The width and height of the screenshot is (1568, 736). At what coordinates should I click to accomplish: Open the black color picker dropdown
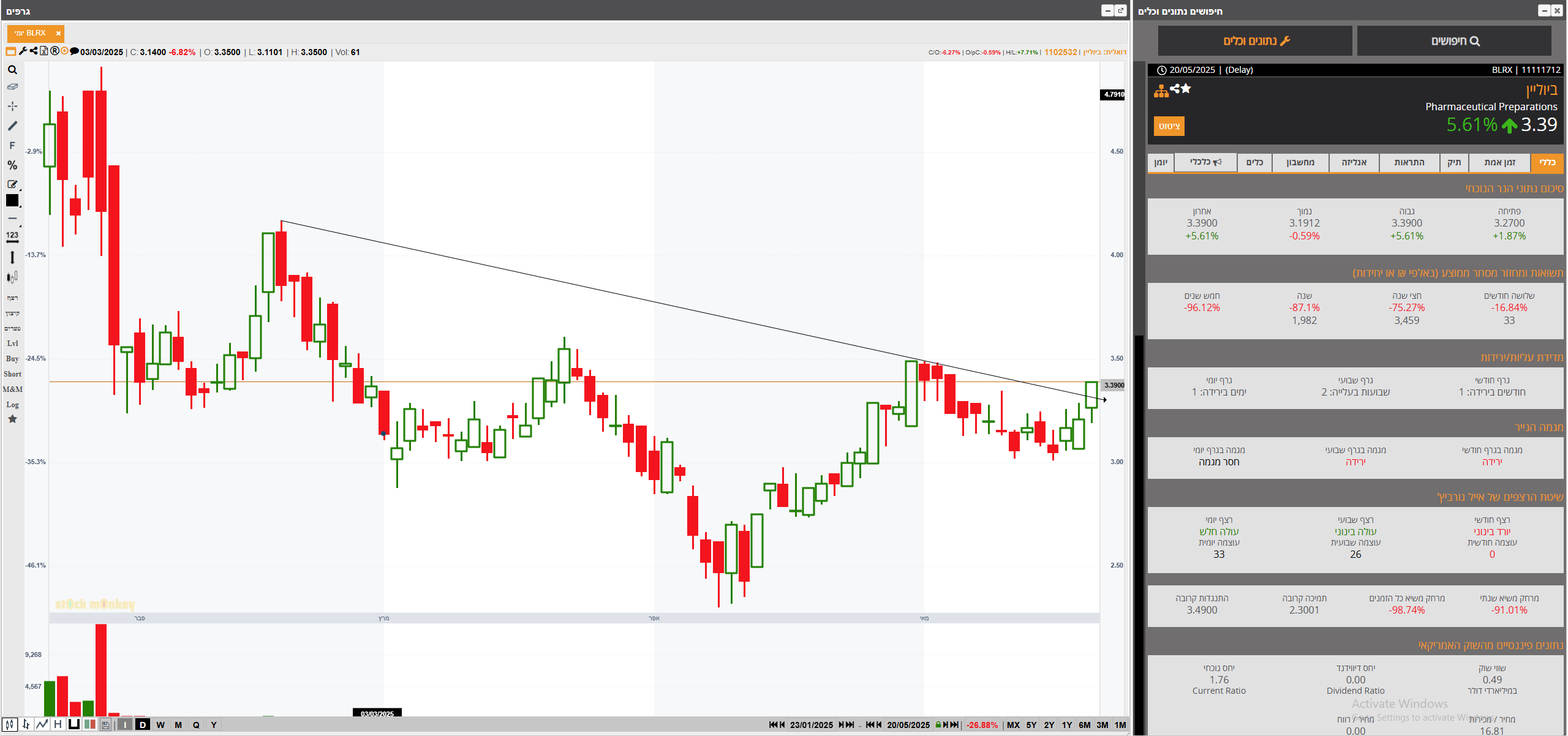(x=12, y=201)
